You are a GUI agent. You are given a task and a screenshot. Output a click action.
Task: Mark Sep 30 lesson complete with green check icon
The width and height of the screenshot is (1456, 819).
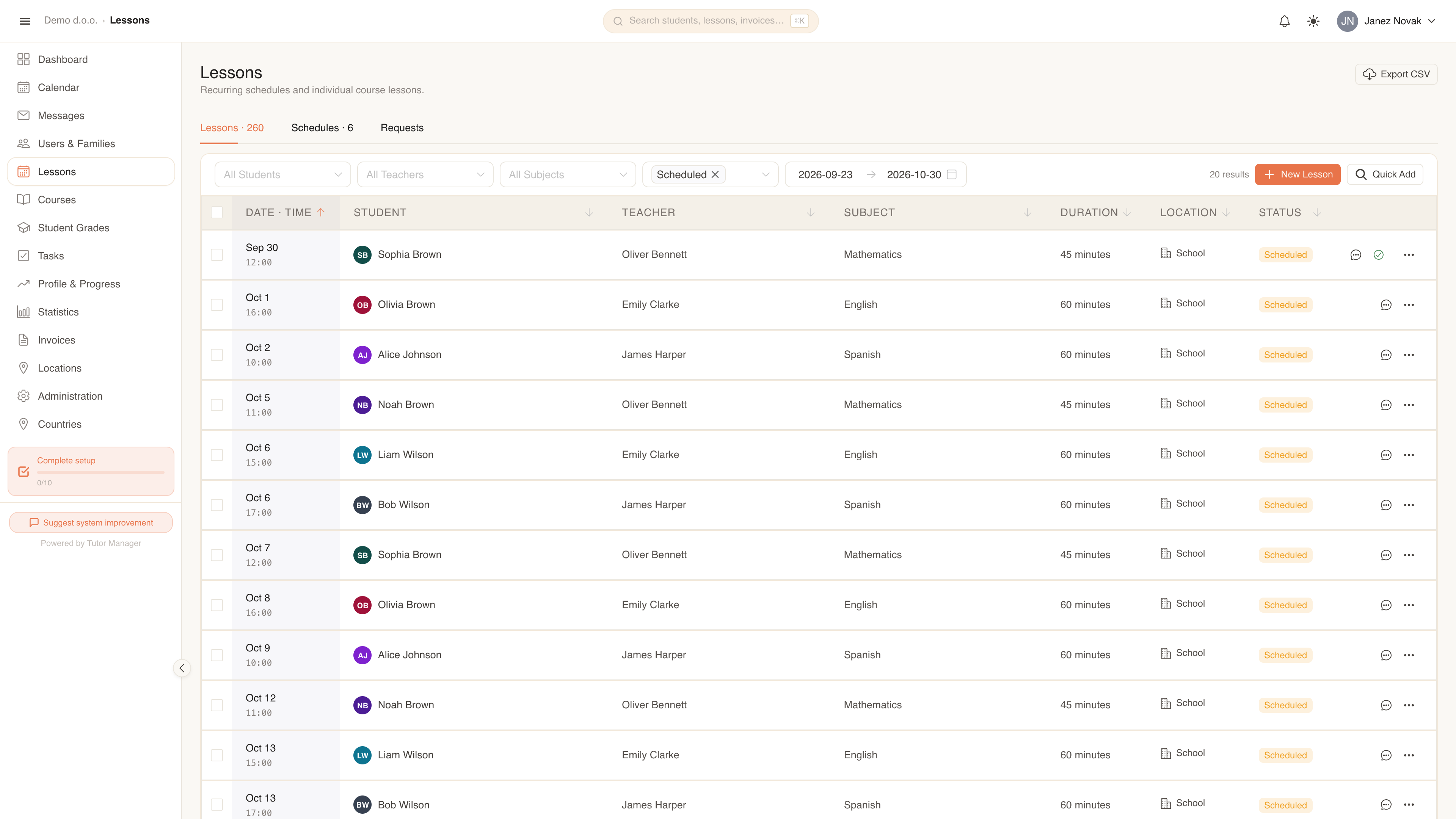[1379, 255]
